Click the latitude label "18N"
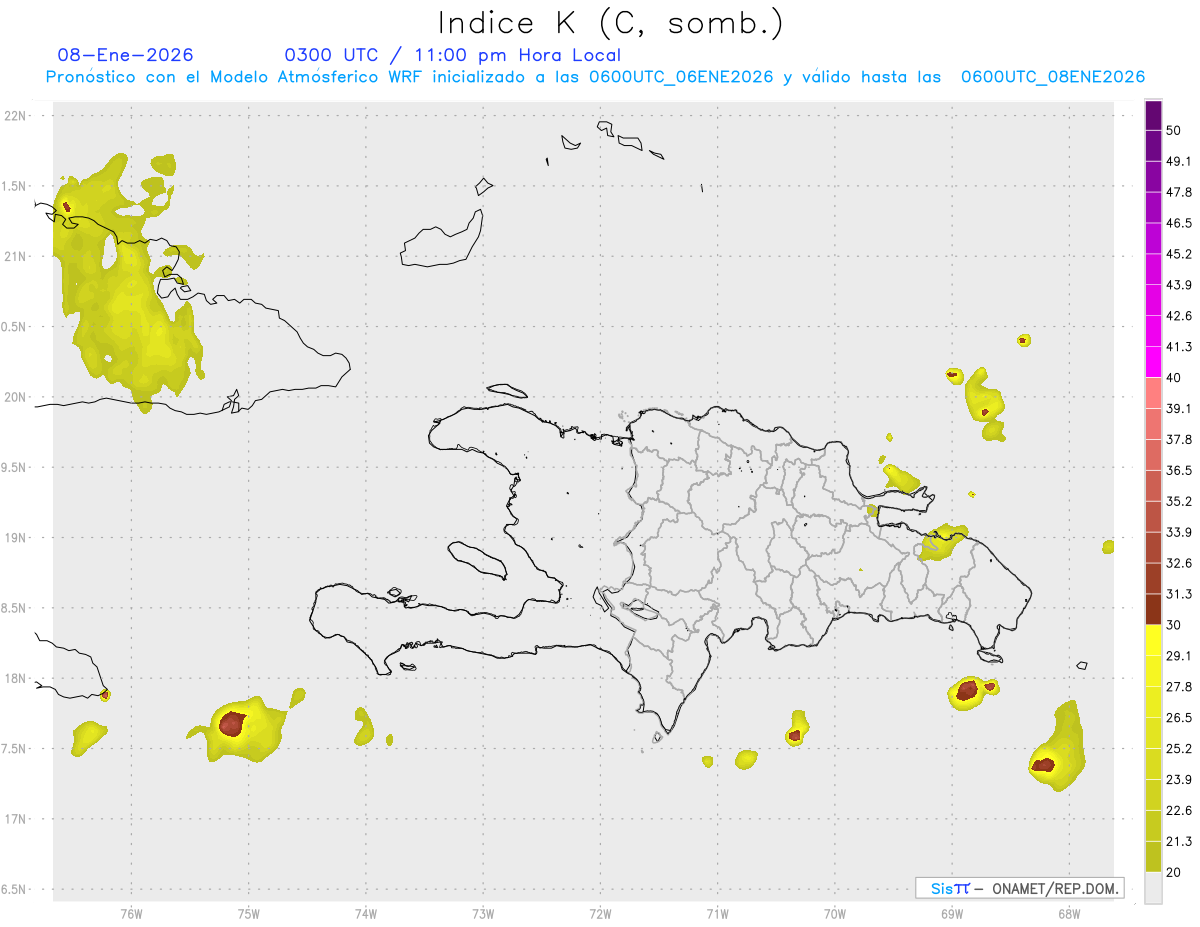The image size is (1200, 927). click(x=16, y=679)
